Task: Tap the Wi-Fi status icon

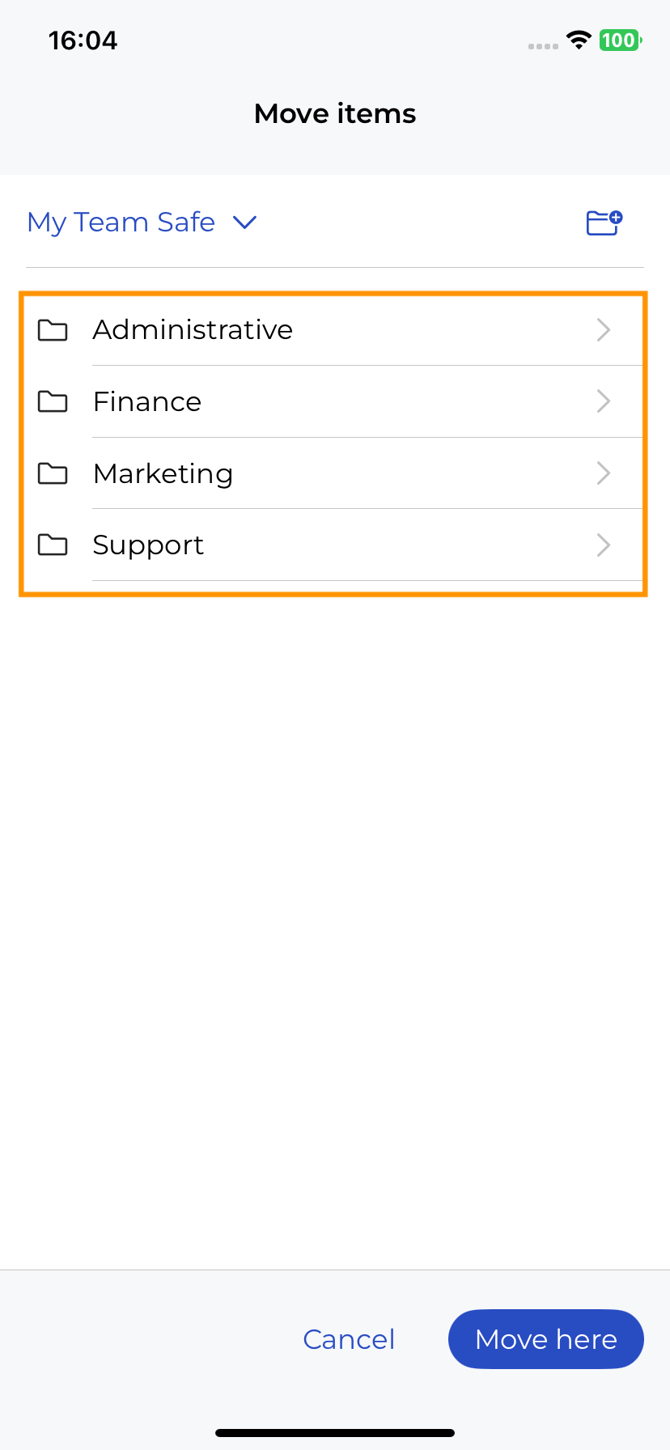Action: 578,40
